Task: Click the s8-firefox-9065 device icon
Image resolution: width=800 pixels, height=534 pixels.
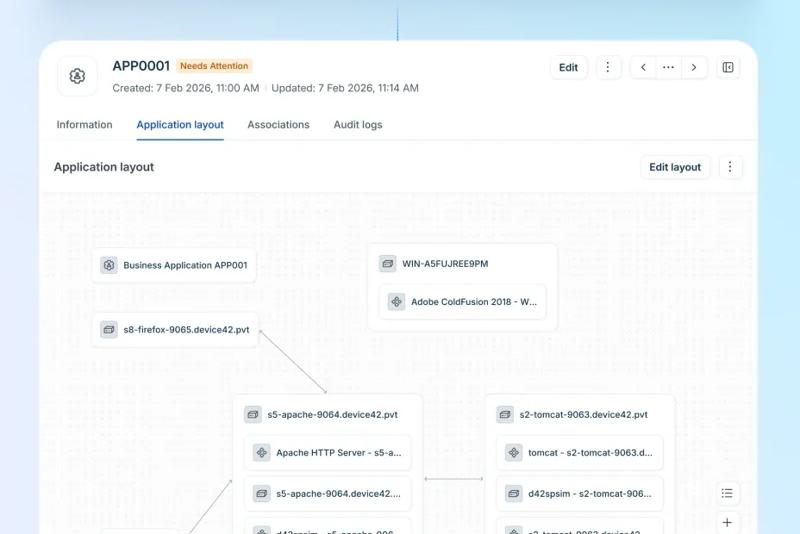Action: (109, 329)
